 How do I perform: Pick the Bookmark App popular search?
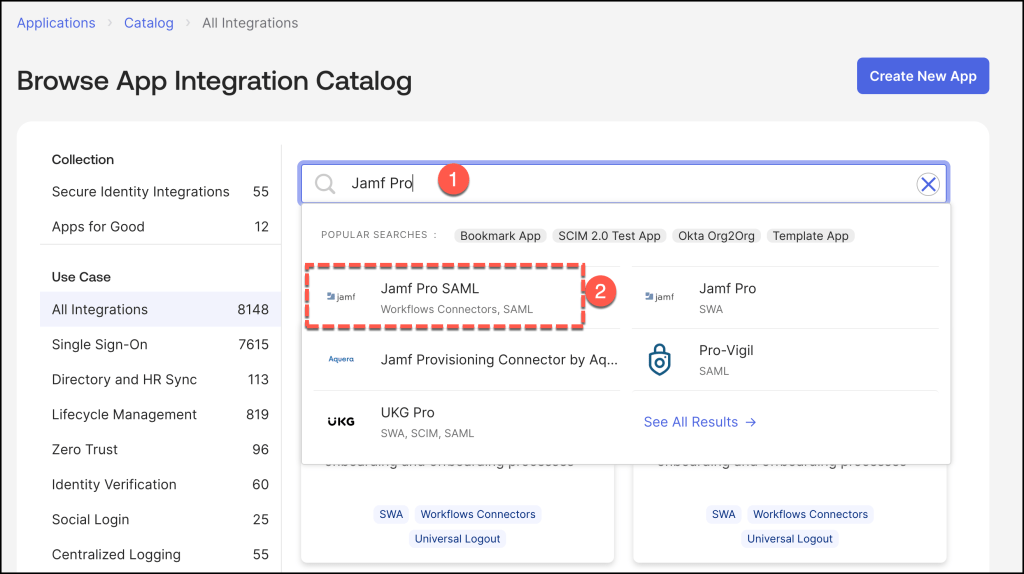point(500,236)
